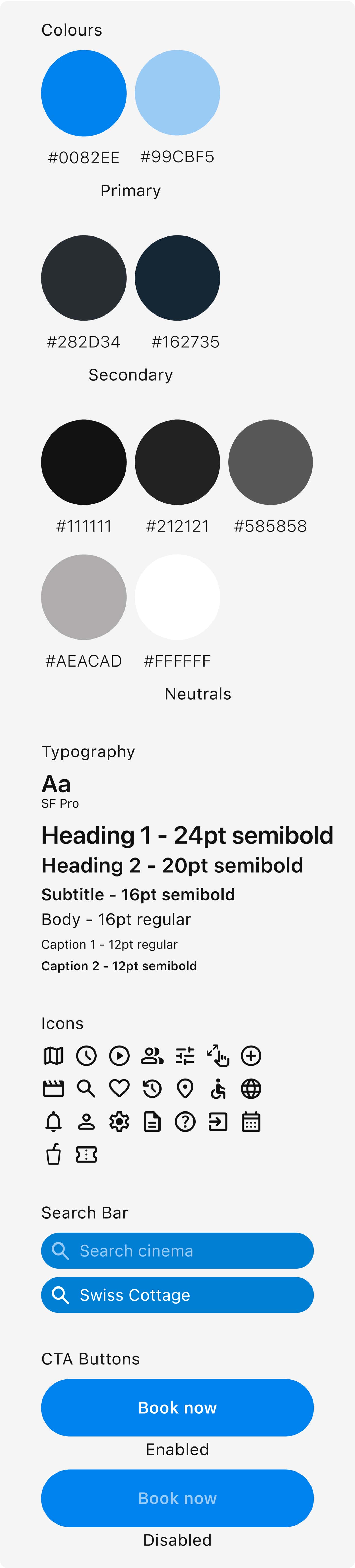Click the history clock icon
Image resolution: width=355 pixels, height=1568 pixels.
tap(152, 1088)
